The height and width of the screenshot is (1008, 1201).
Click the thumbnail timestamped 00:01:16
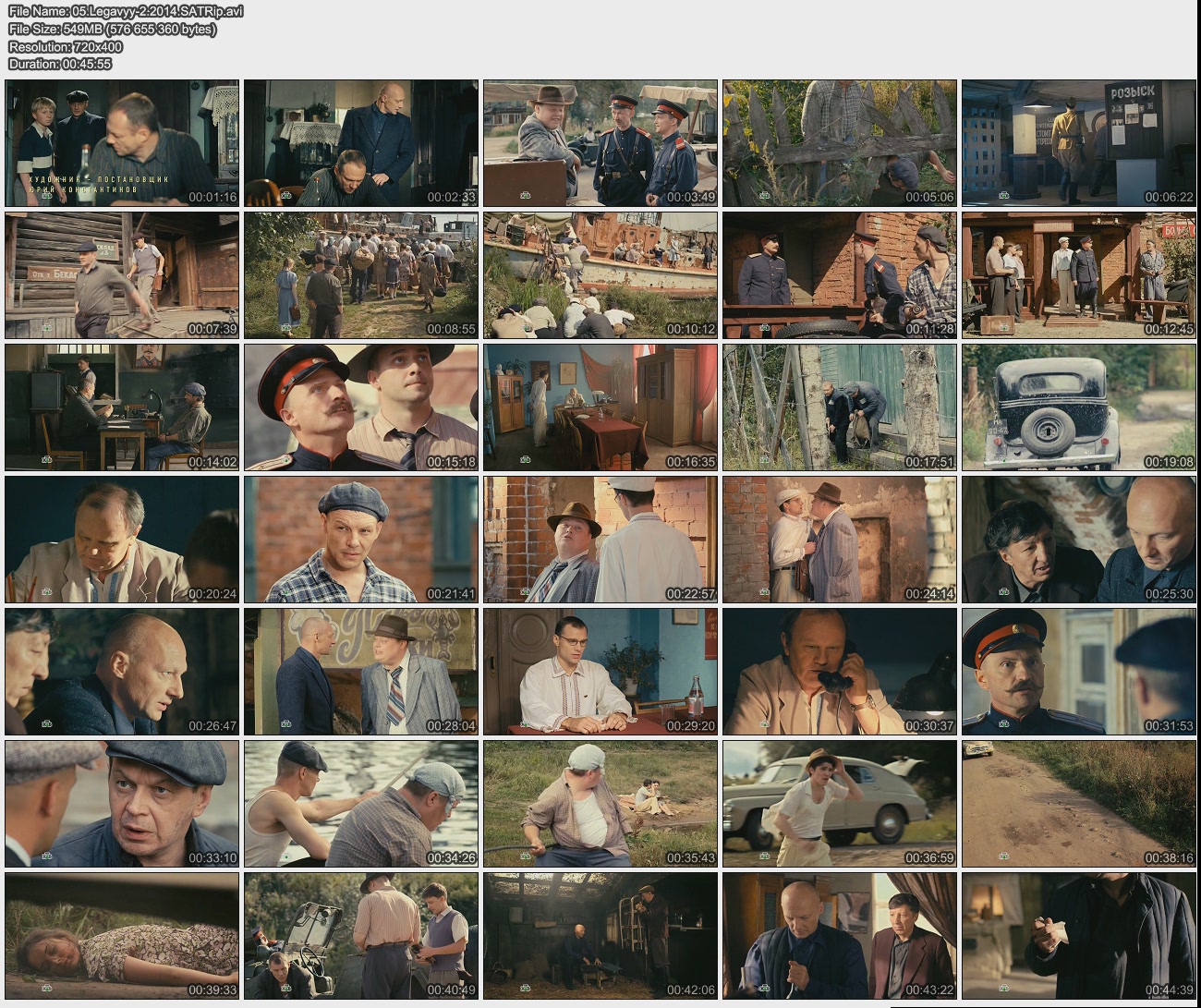[x=122, y=143]
